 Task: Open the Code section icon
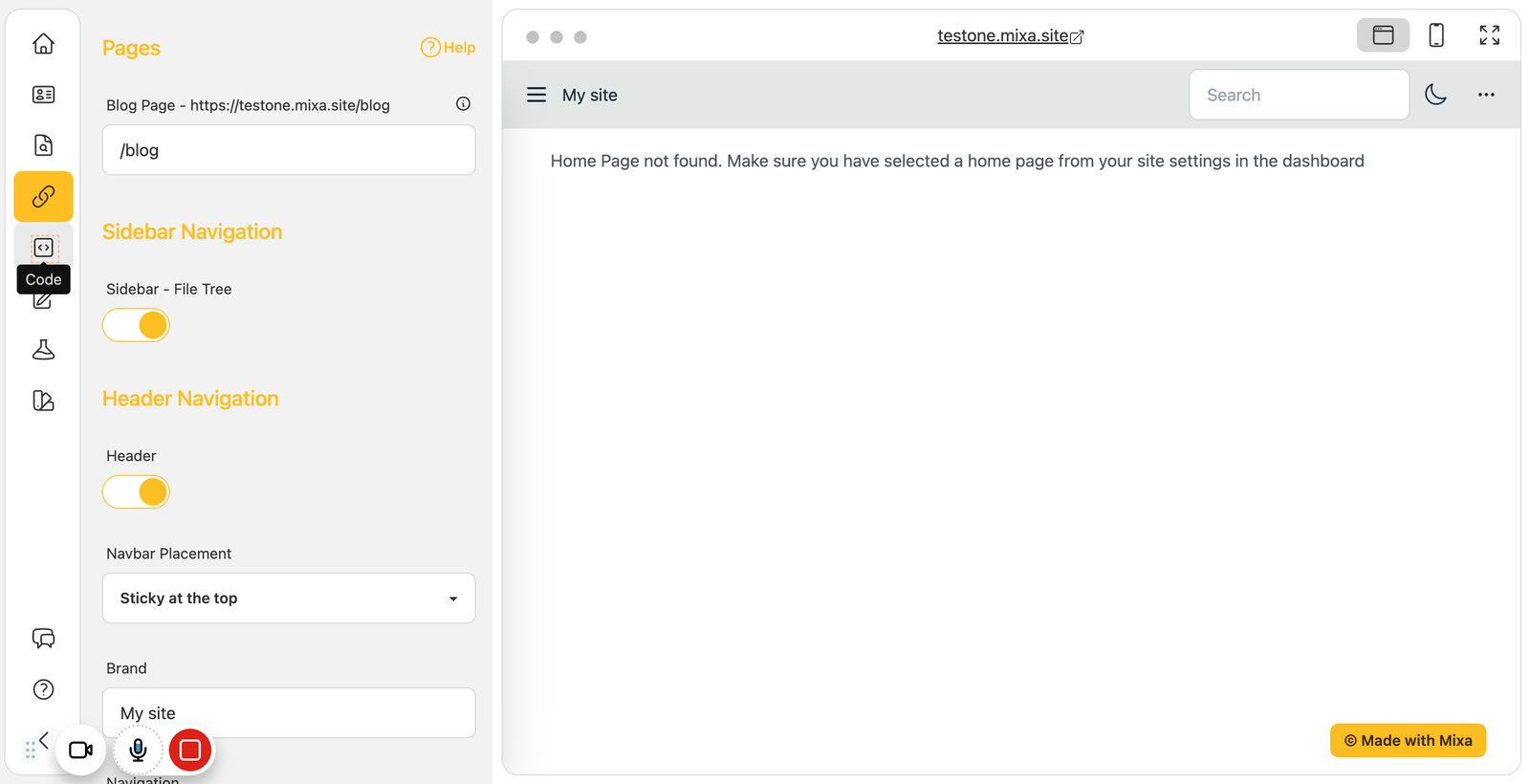43,248
